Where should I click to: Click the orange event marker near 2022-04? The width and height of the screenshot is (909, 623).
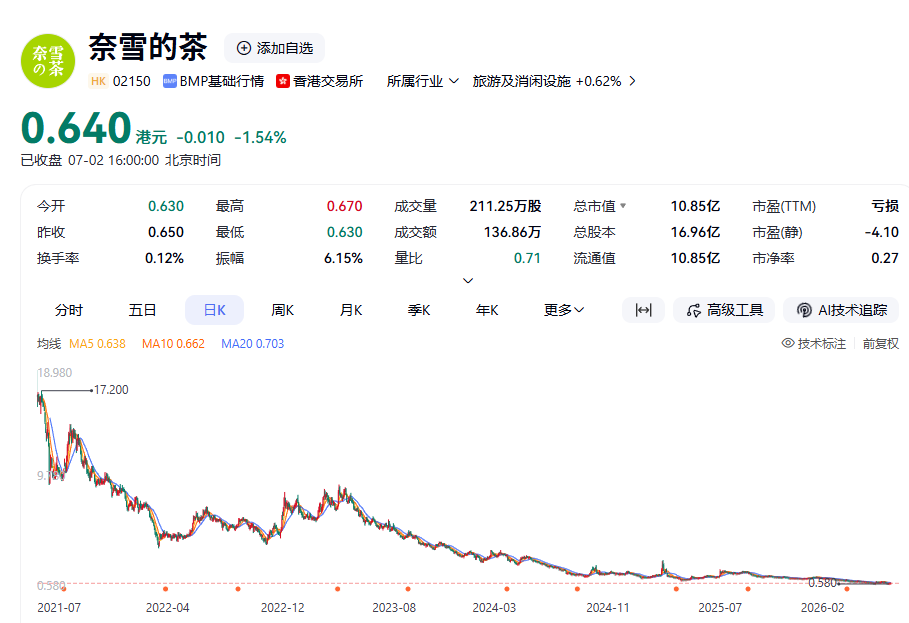click(166, 589)
